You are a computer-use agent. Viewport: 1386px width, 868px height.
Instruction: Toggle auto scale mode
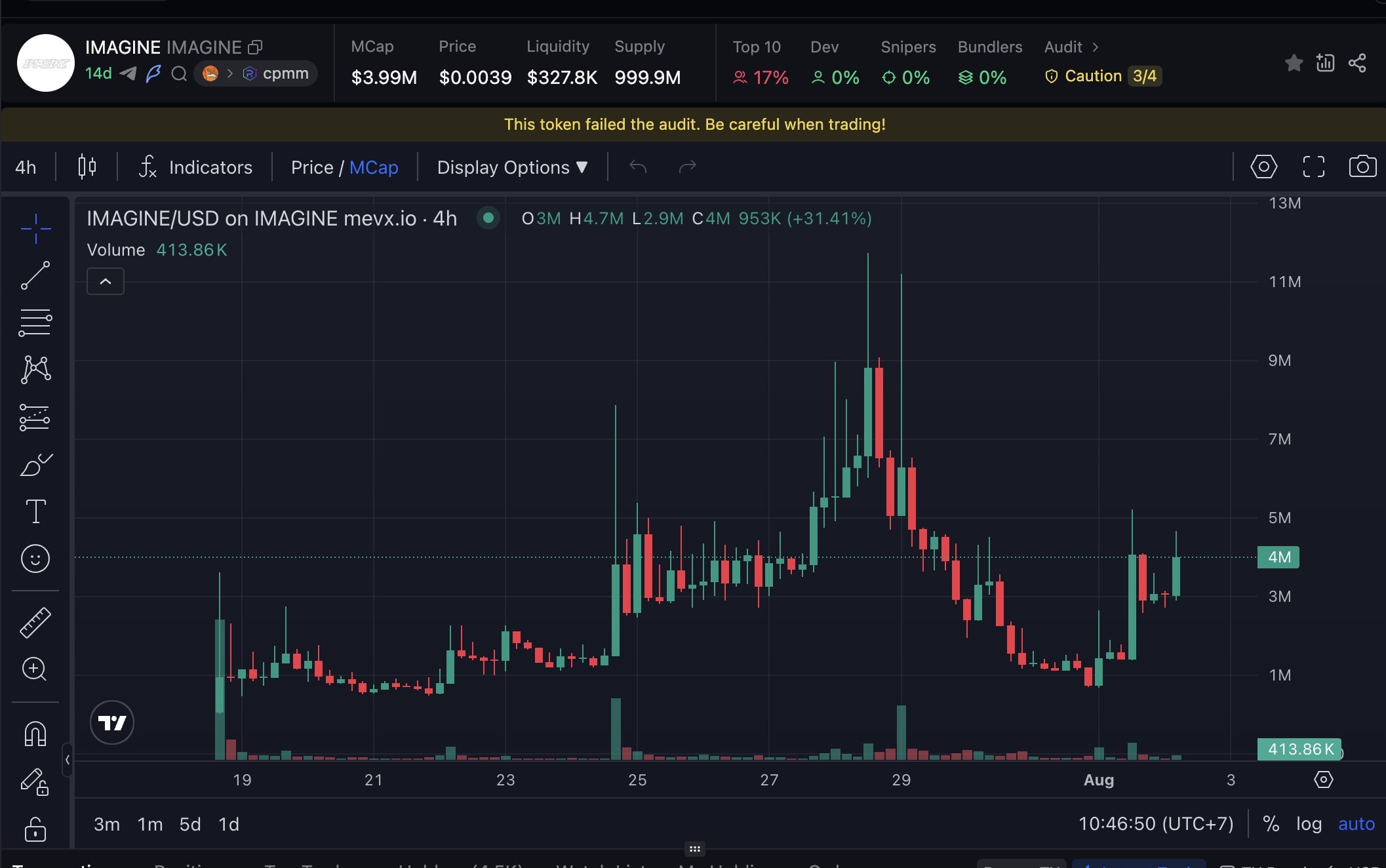tap(1356, 823)
